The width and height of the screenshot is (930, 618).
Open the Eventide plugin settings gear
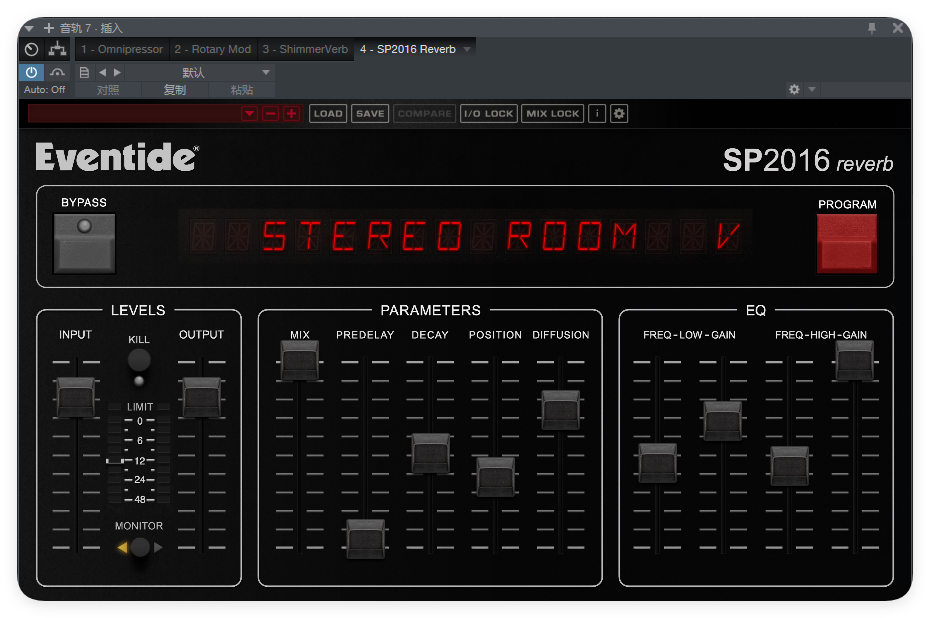[x=619, y=113]
